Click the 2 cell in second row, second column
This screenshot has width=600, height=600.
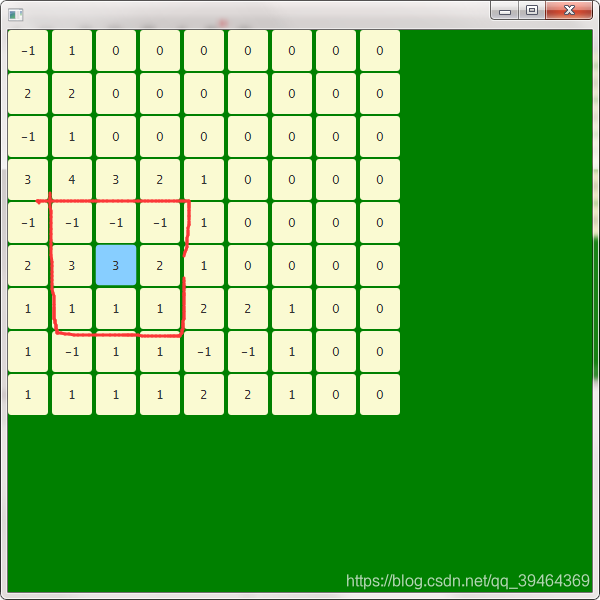pyautogui.click(x=72, y=93)
